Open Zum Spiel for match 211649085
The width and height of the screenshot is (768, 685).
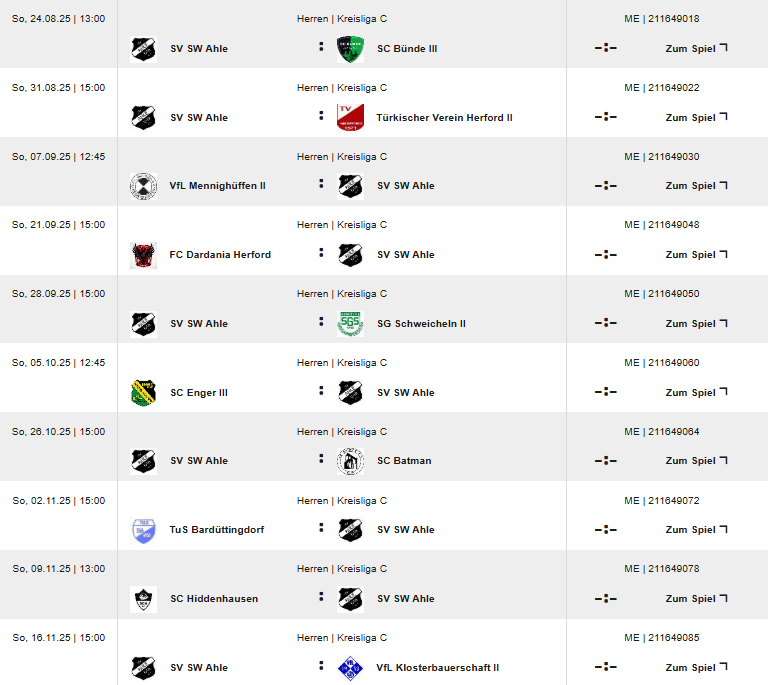click(x=696, y=667)
